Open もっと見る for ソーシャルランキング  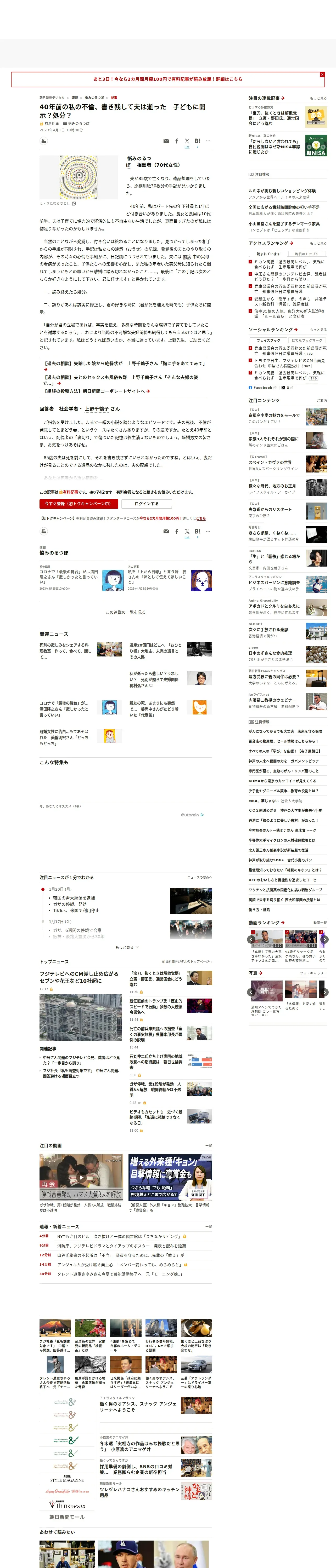(x=318, y=330)
